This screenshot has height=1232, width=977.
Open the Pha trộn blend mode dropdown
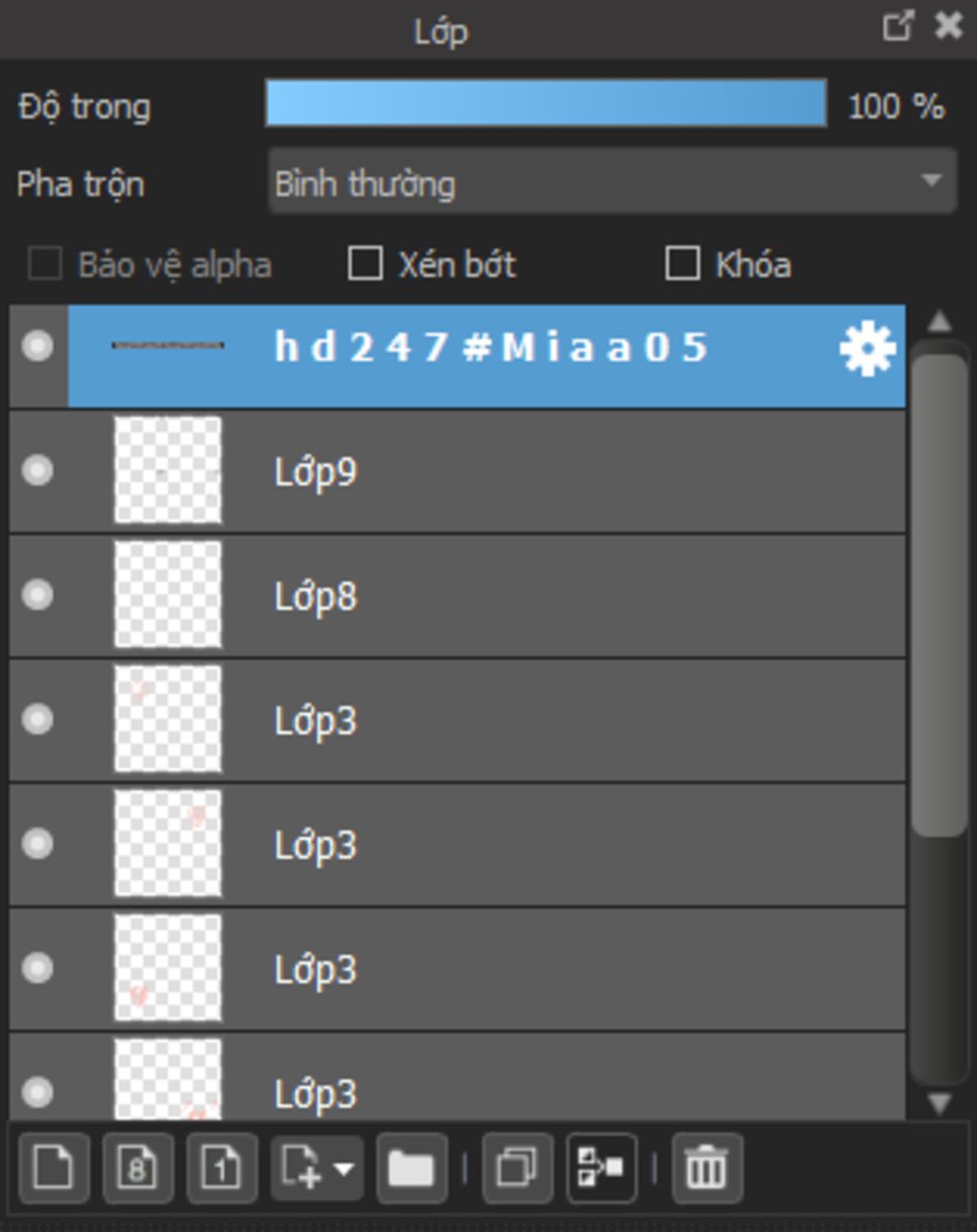point(613,181)
